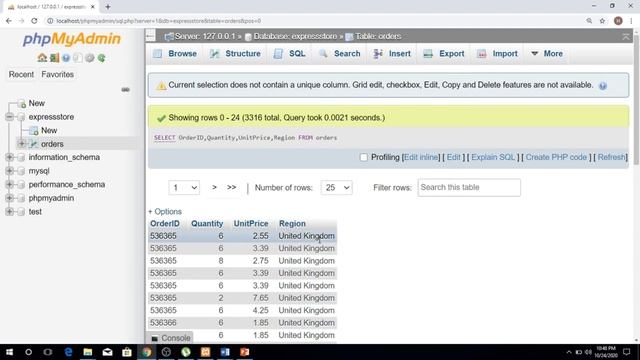Open the More menu dropdown
The image size is (640, 360).
pyautogui.click(x=547, y=53)
